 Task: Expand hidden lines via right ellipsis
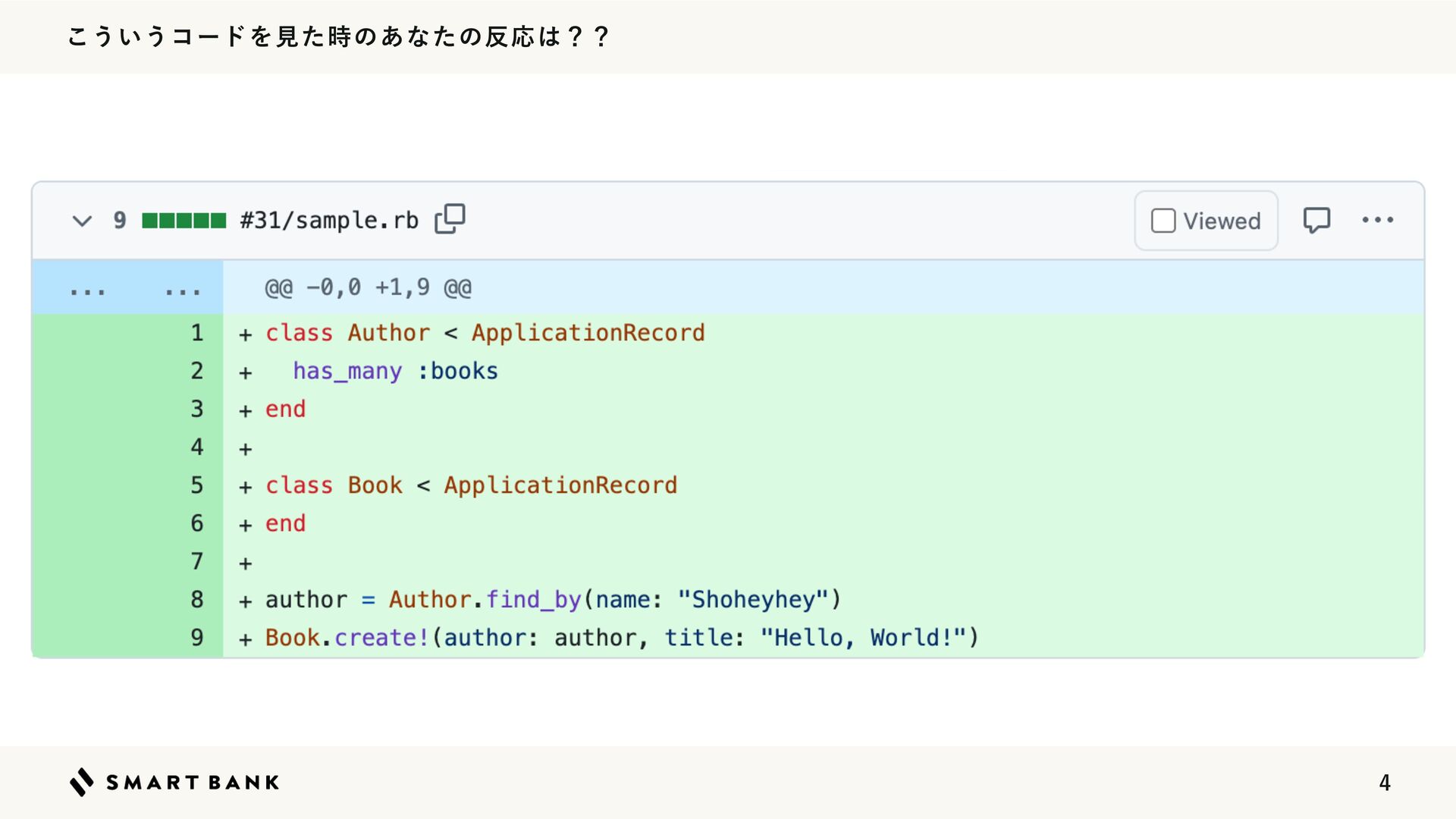[x=183, y=288]
